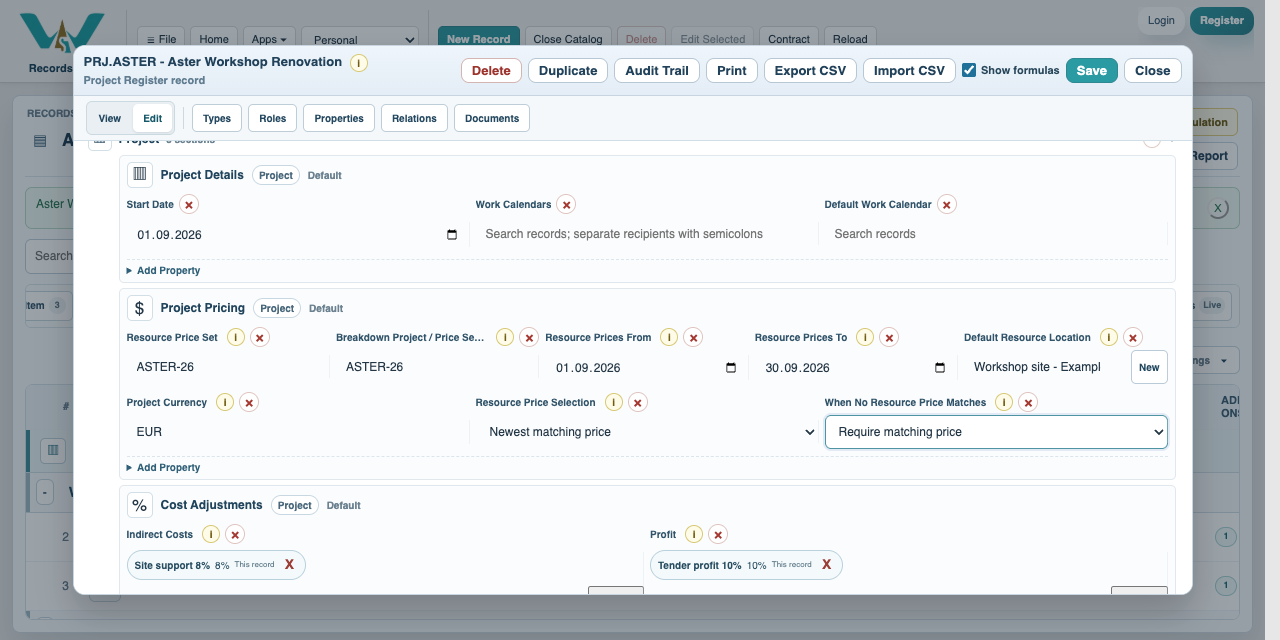The image size is (1280, 640).
Task: Show info for Profit
Action: pyautogui.click(x=694, y=534)
